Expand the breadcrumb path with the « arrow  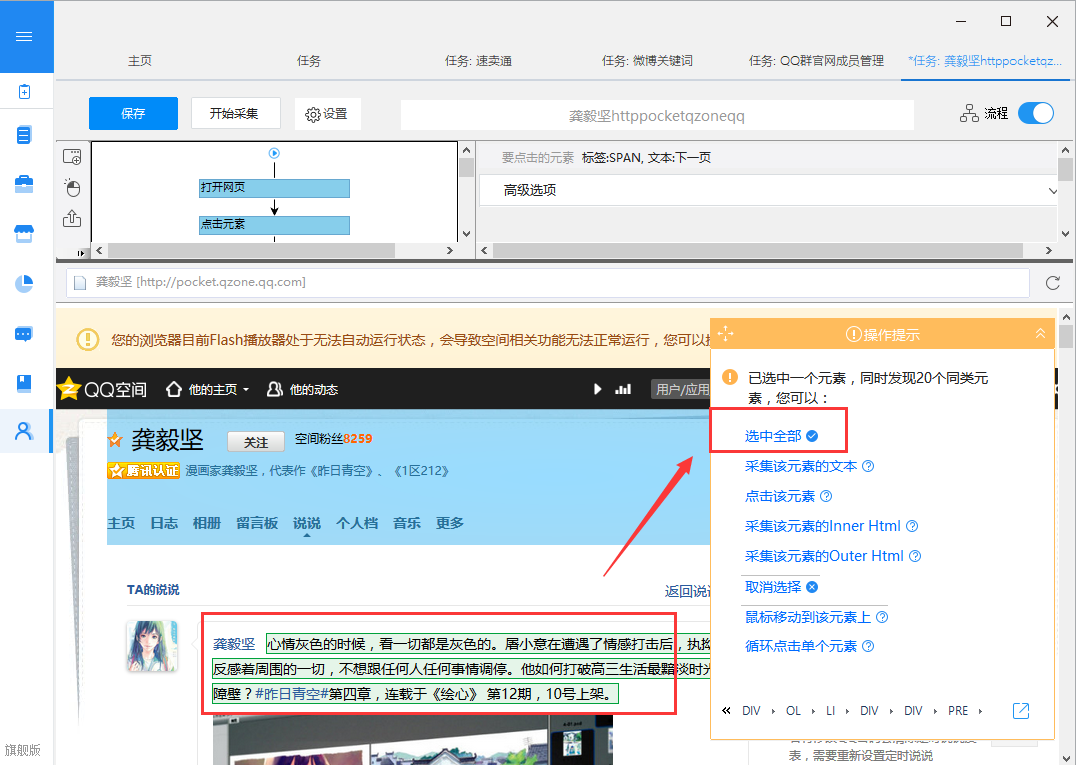726,711
